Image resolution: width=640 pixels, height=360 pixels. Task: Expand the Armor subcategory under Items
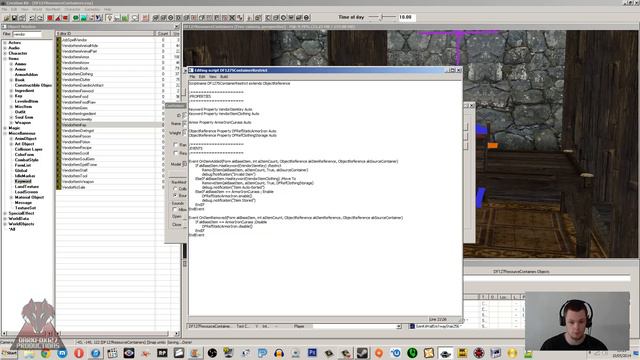tap(11, 69)
